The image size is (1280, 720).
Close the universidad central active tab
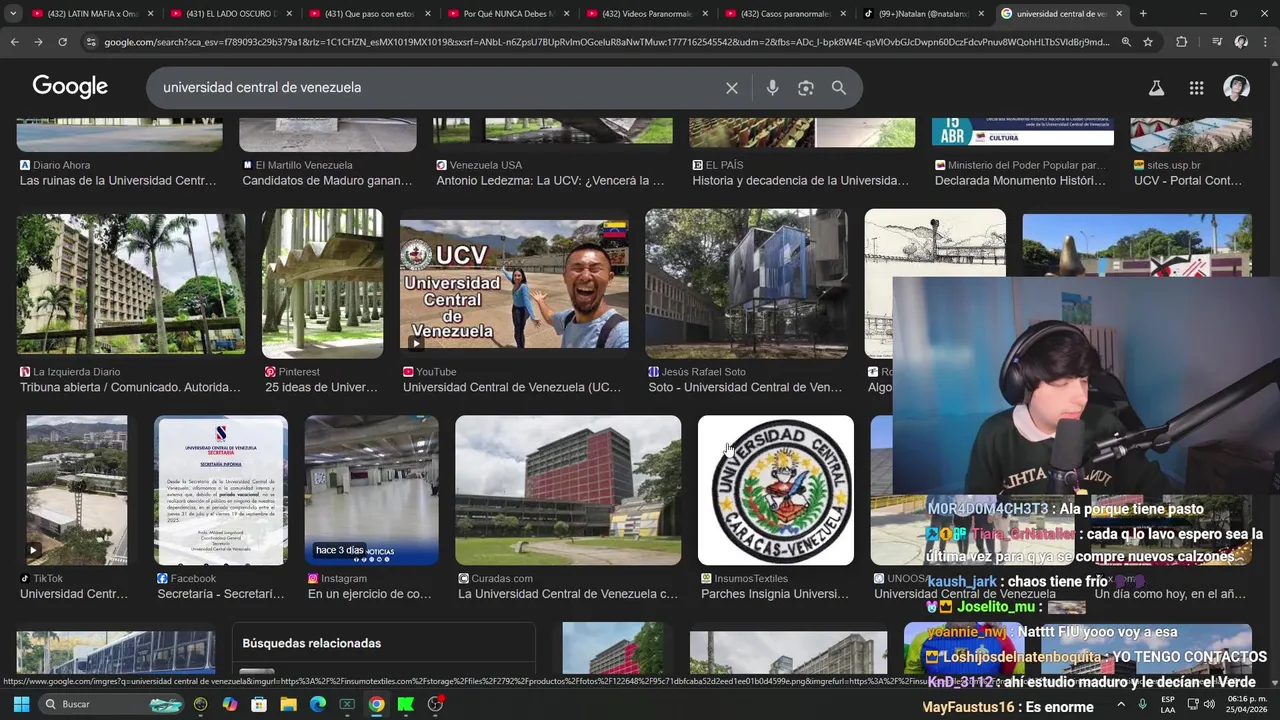click(1119, 14)
